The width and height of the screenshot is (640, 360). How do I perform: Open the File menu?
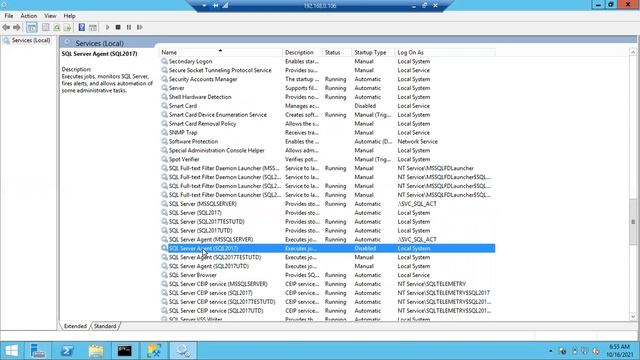[9, 16]
